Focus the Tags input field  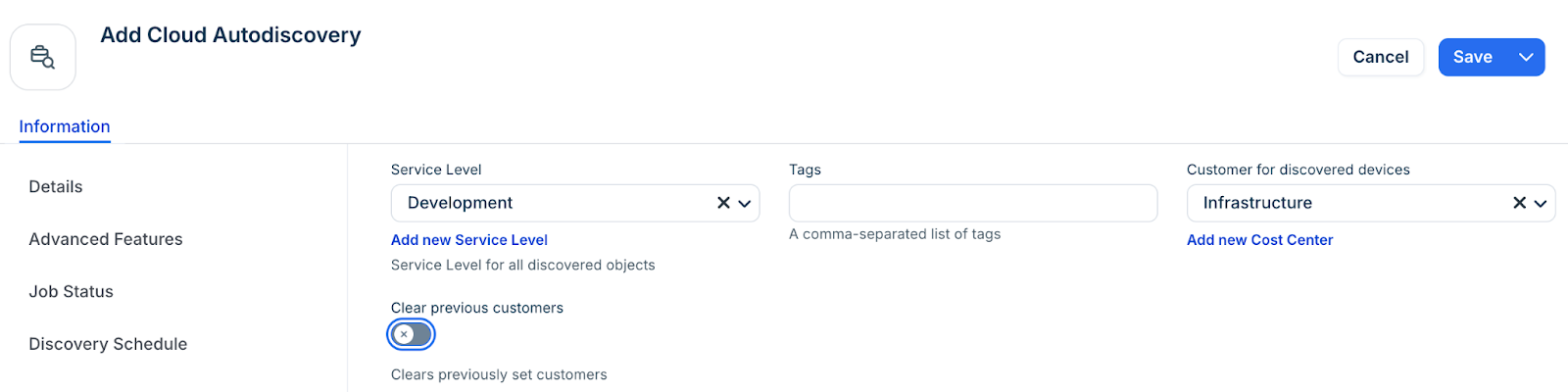click(x=972, y=203)
